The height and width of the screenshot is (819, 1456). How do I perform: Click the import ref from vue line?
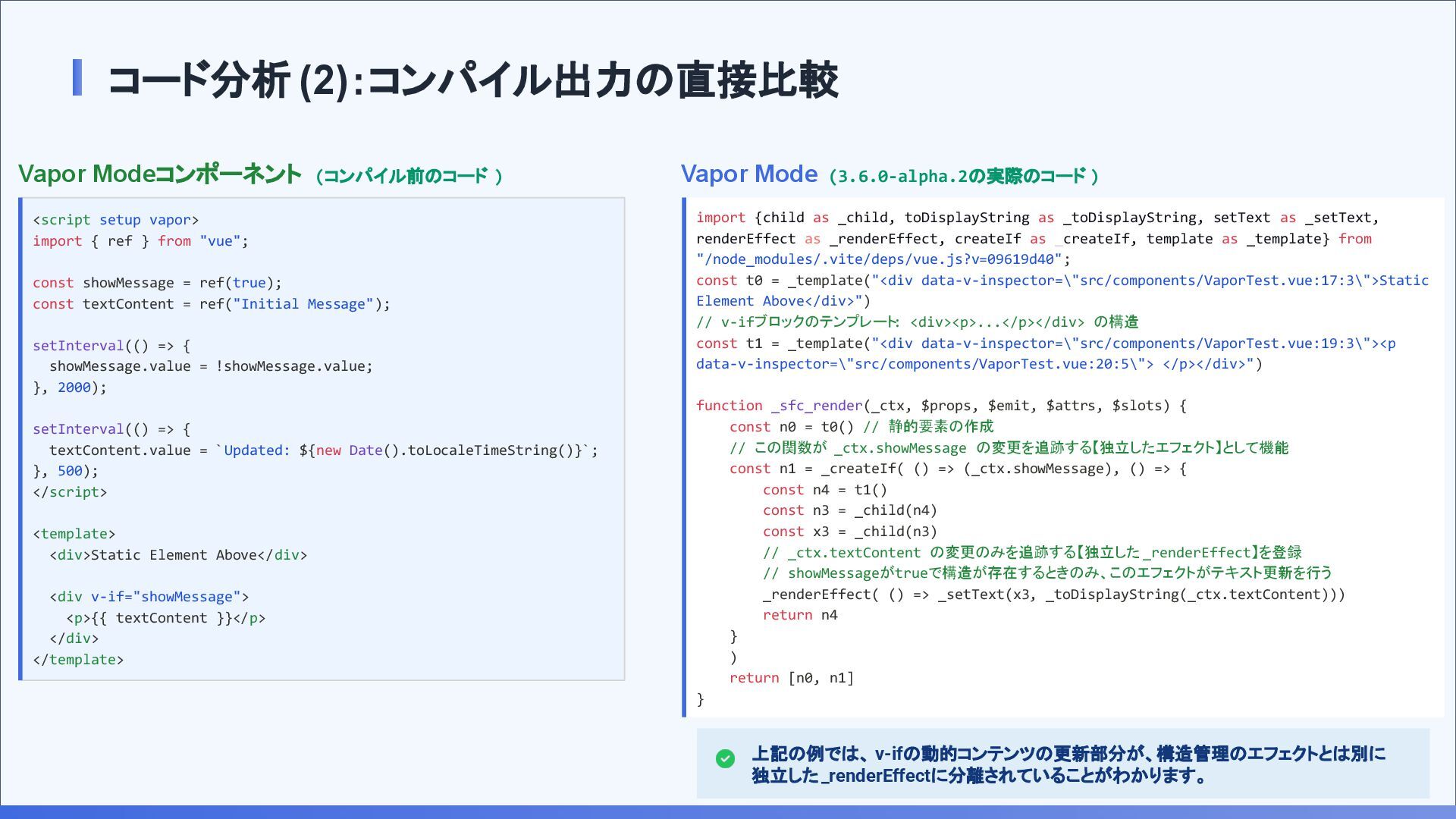click(x=140, y=241)
